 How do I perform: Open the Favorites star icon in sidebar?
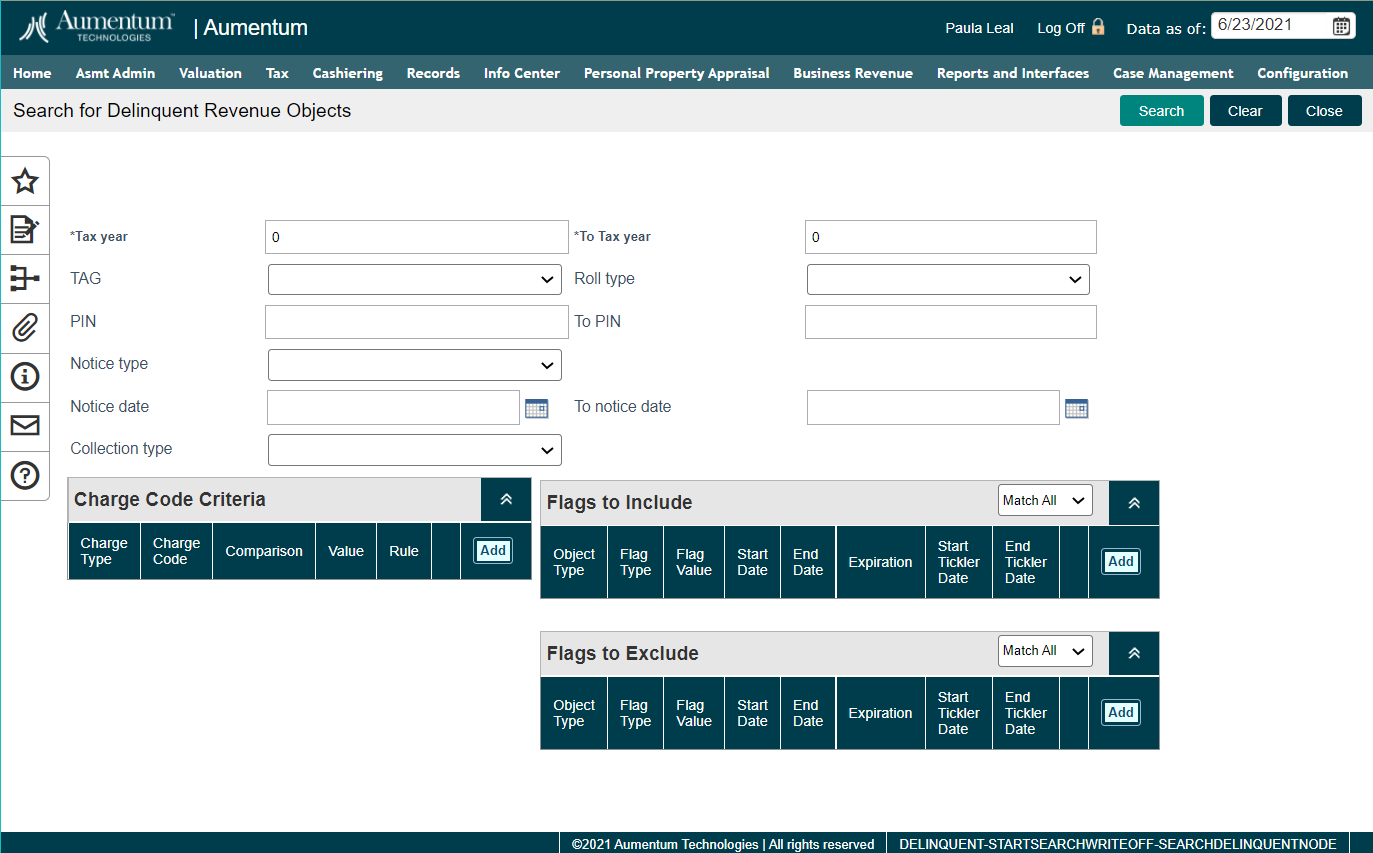pyautogui.click(x=25, y=181)
